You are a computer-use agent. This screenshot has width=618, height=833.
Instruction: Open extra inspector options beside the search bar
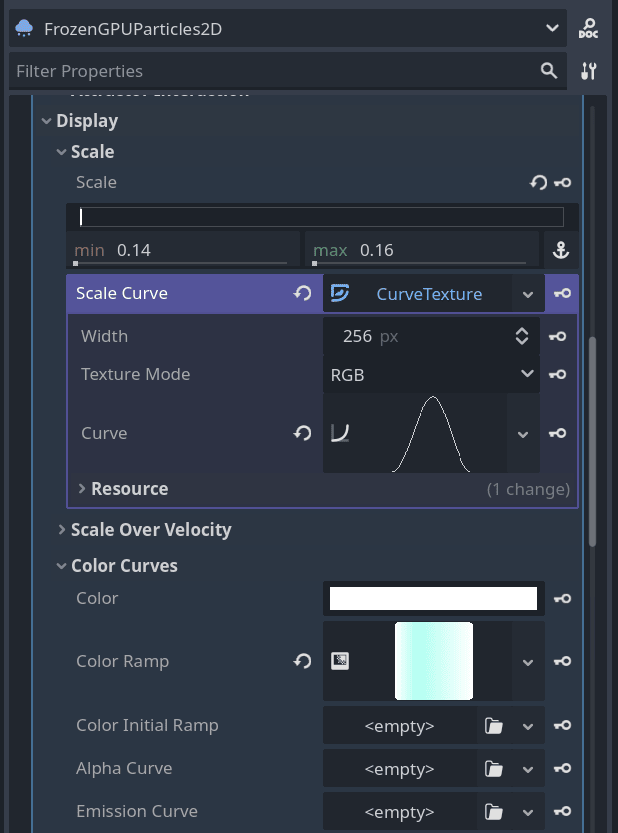(x=588, y=71)
